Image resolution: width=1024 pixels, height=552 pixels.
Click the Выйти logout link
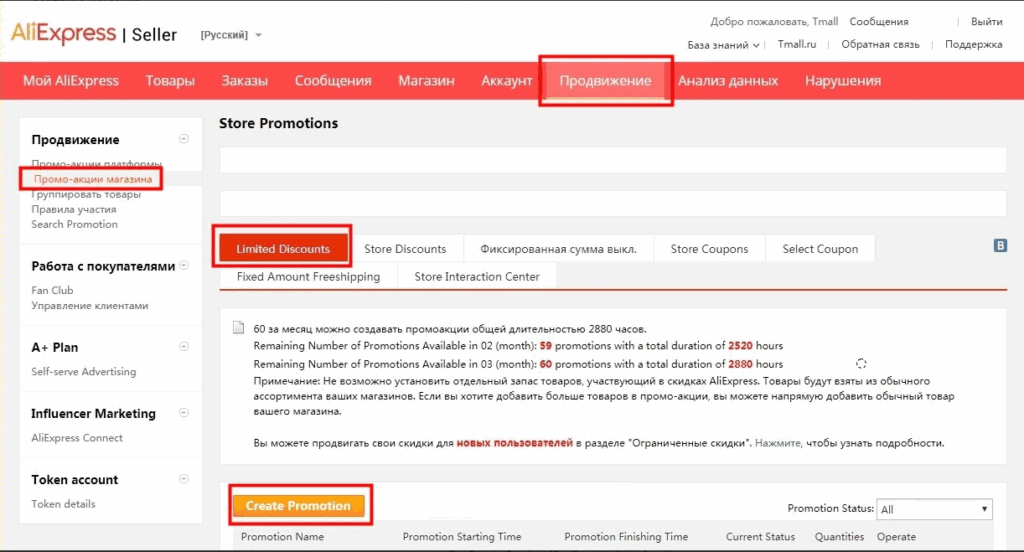(x=986, y=21)
